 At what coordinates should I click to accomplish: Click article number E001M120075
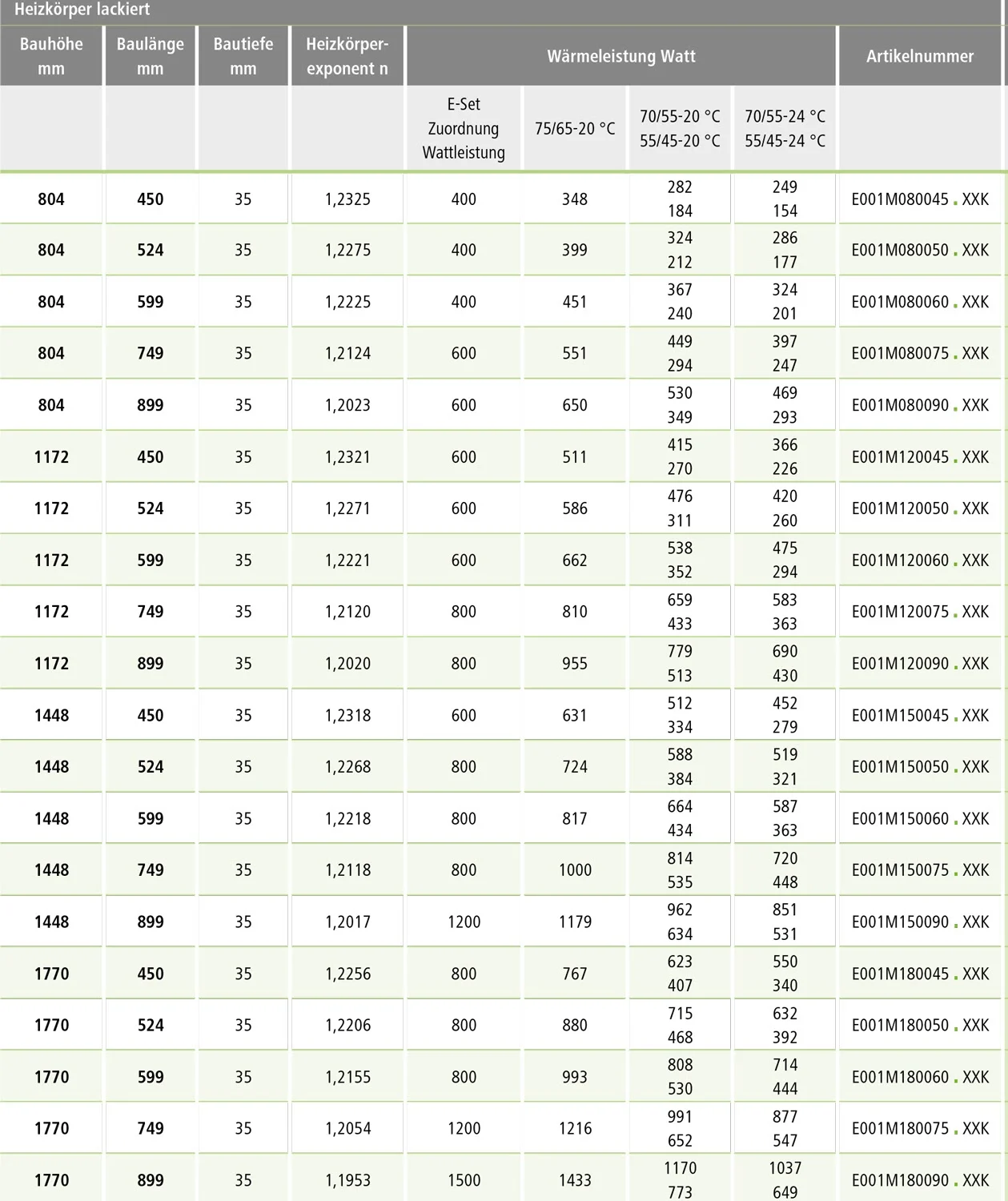(x=920, y=612)
